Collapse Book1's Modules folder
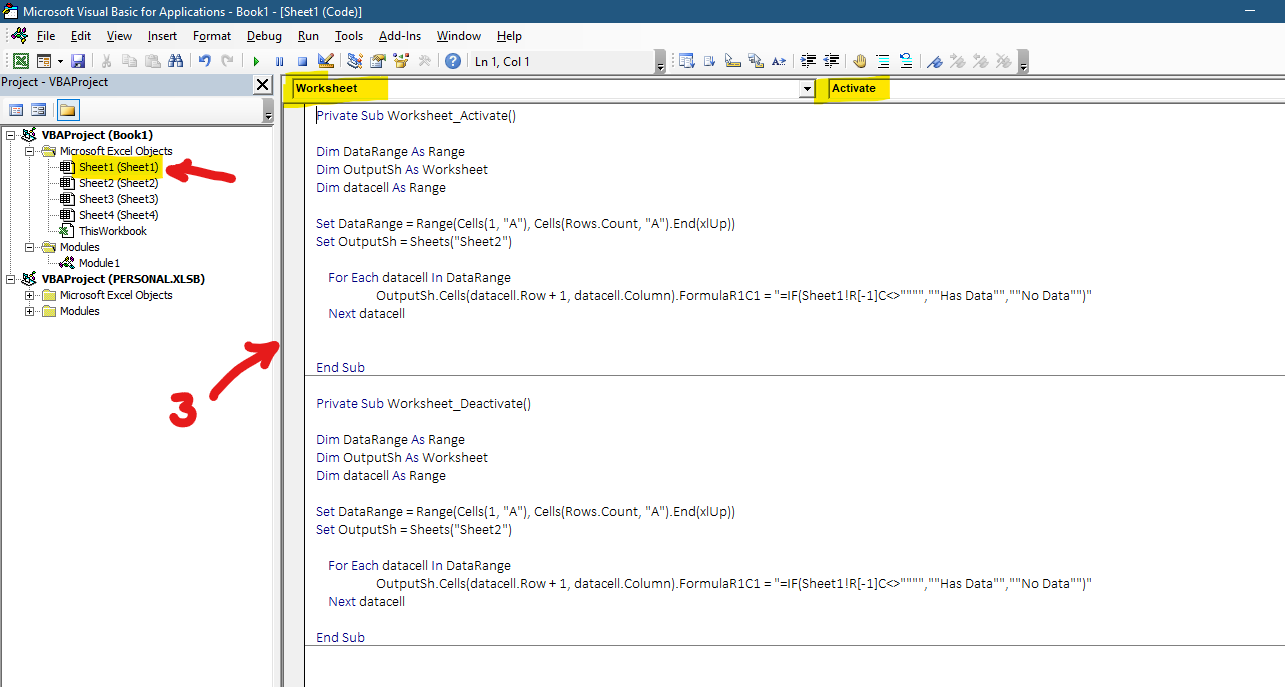The width and height of the screenshot is (1285, 687). tap(30, 247)
